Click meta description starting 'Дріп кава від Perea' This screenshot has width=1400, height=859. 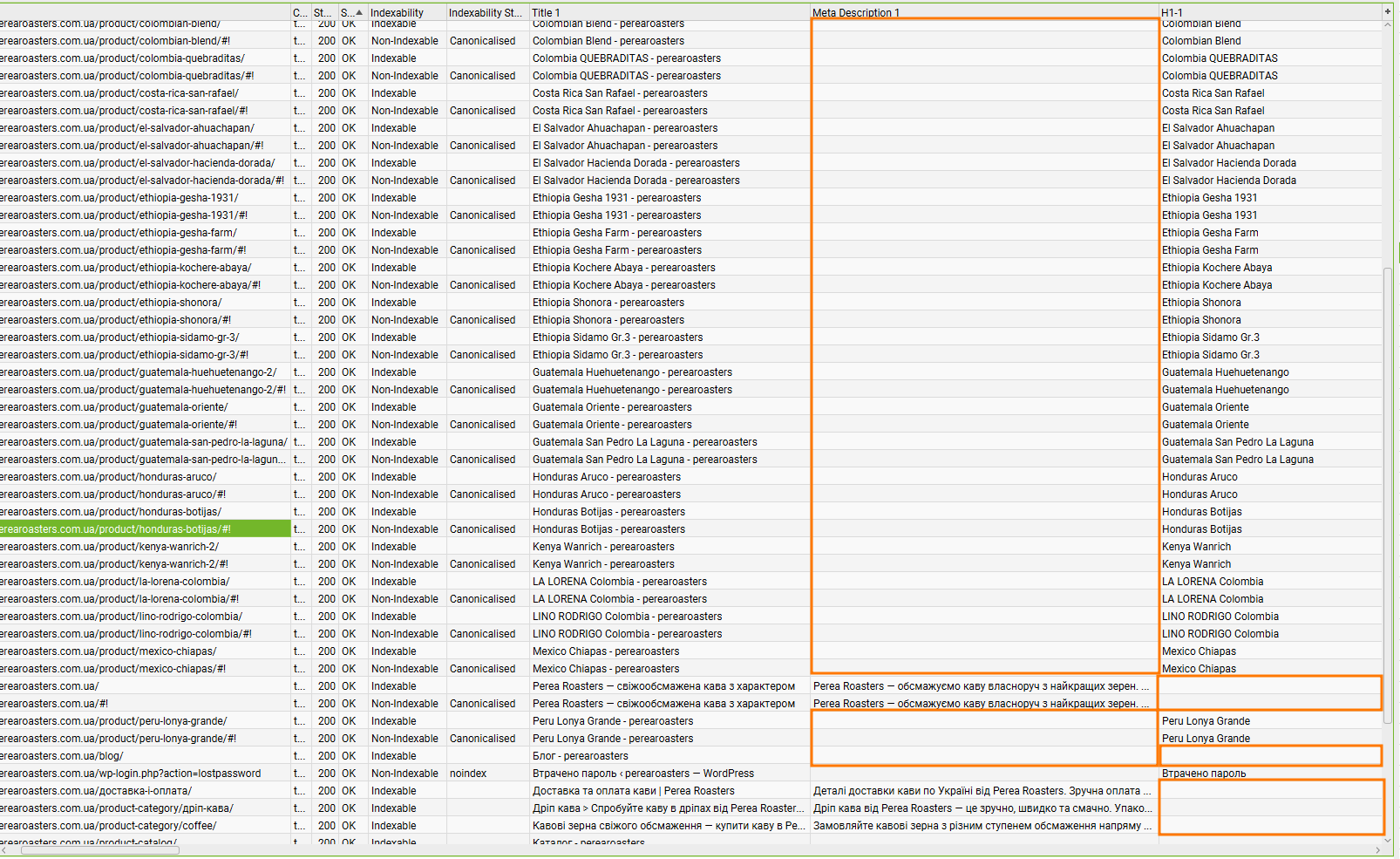[x=982, y=808]
